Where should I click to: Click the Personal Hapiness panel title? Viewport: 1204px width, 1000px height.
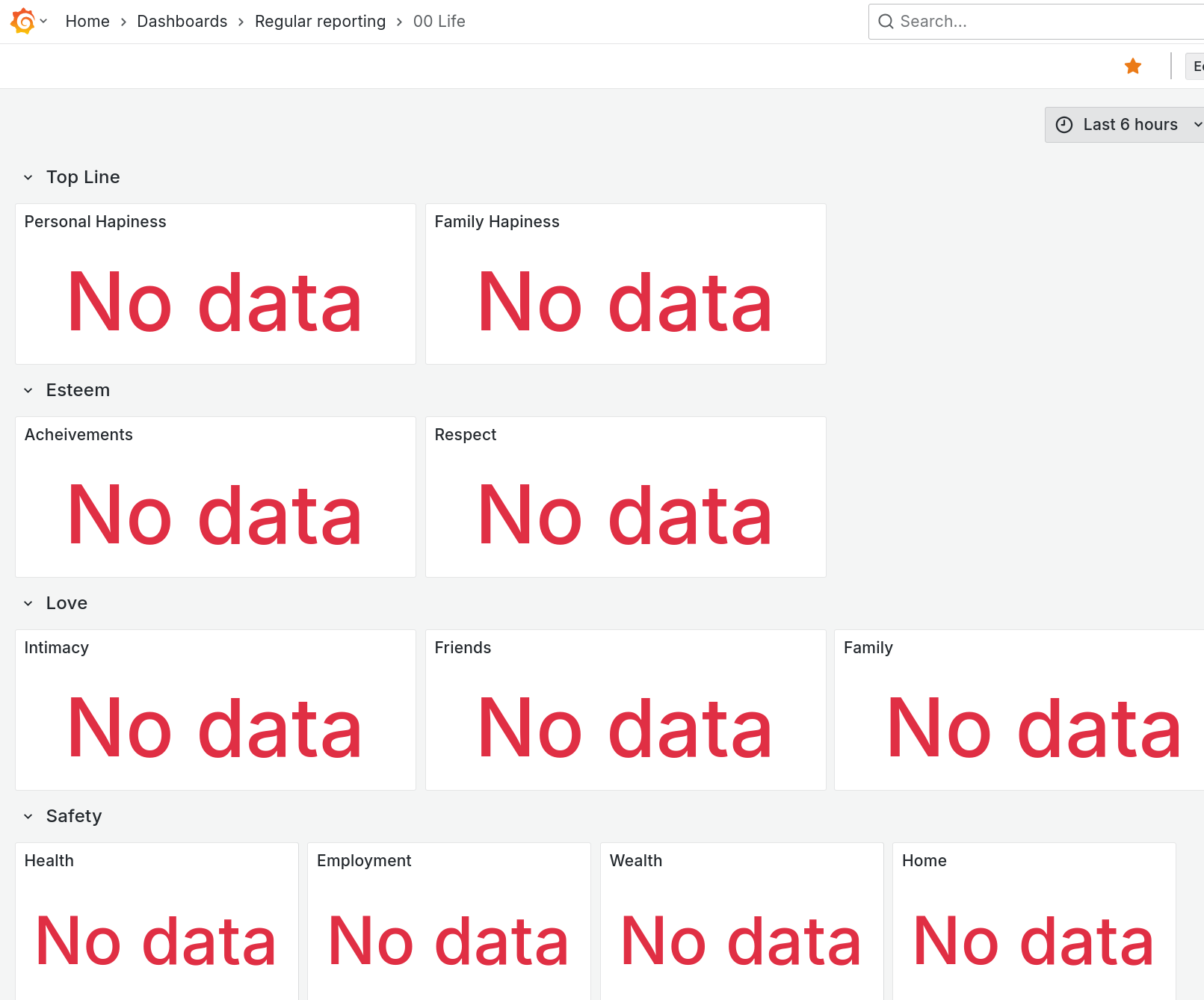coord(95,222)
